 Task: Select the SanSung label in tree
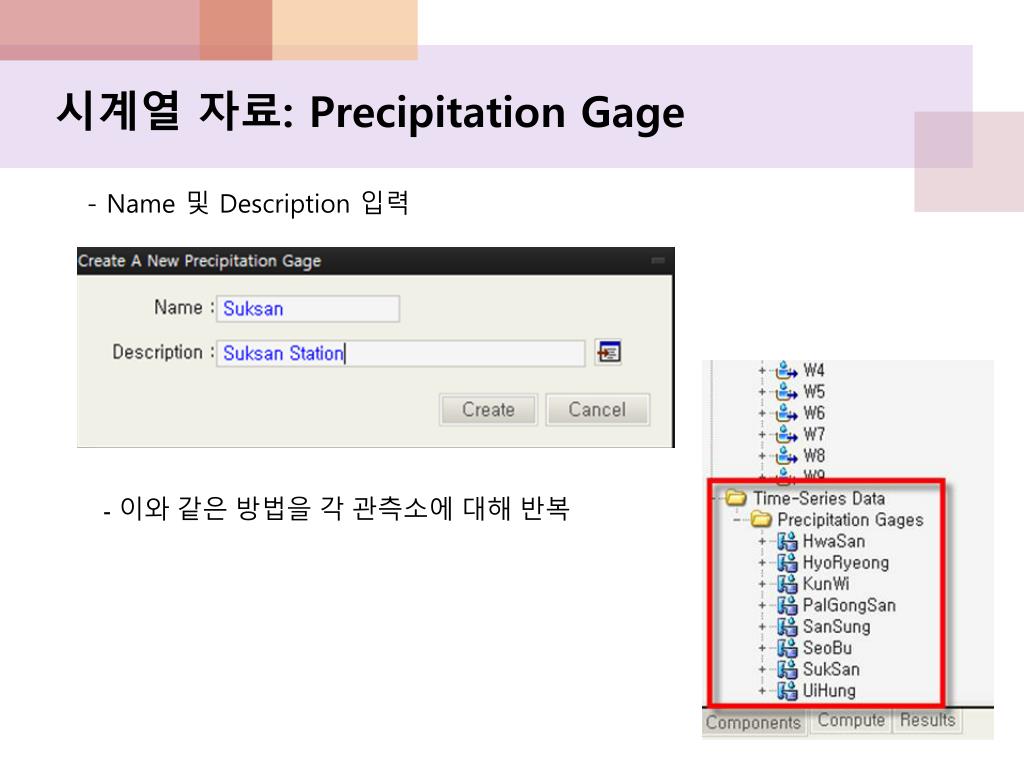[x=837, y=627]
